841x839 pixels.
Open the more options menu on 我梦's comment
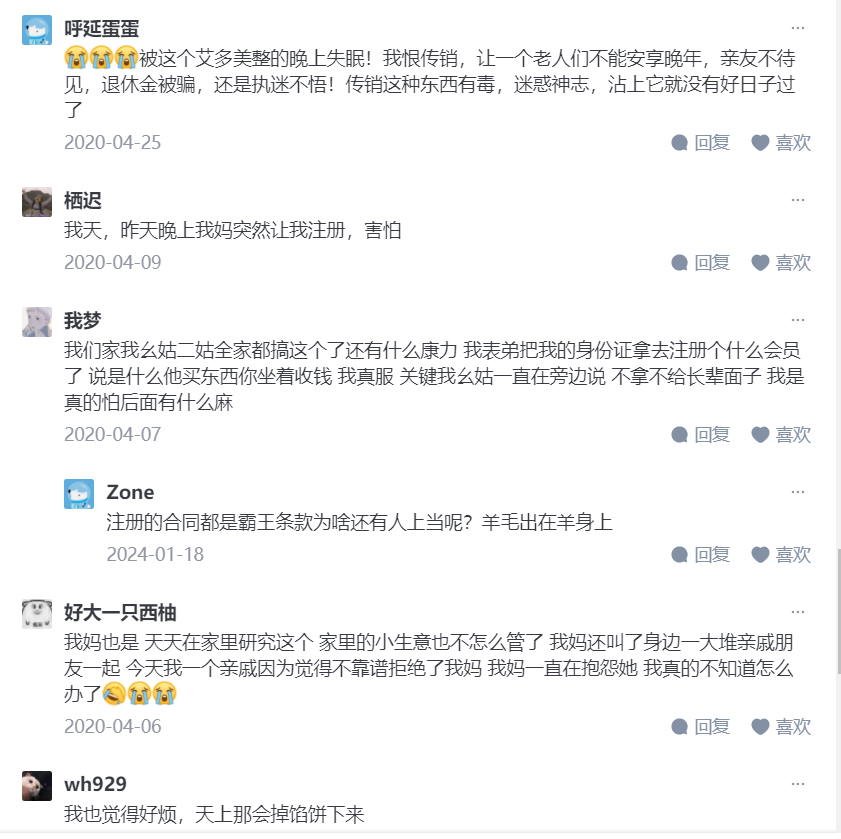click(797, 318)
